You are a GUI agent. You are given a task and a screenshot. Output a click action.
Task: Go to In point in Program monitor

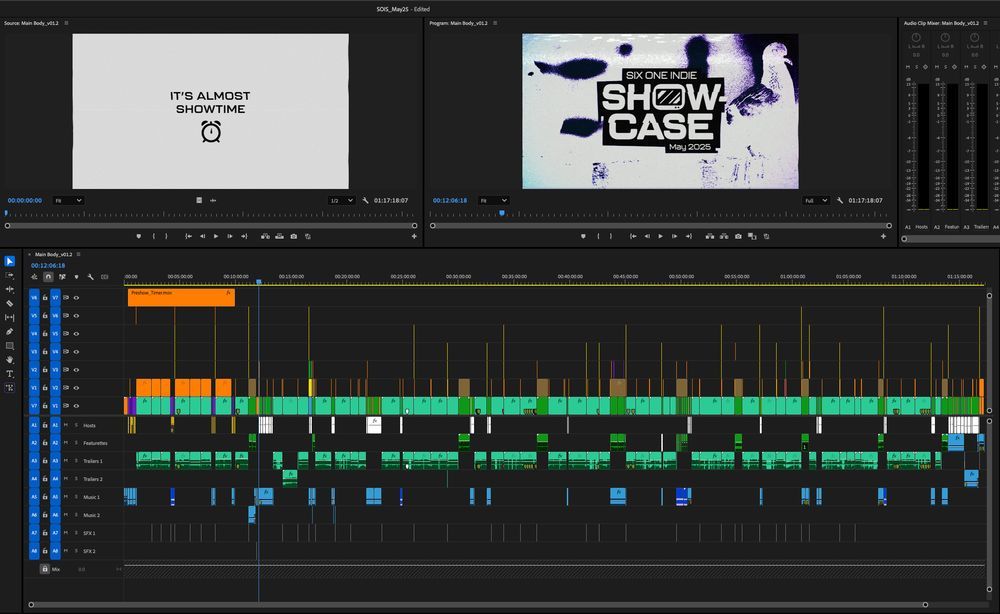[633, 236]
